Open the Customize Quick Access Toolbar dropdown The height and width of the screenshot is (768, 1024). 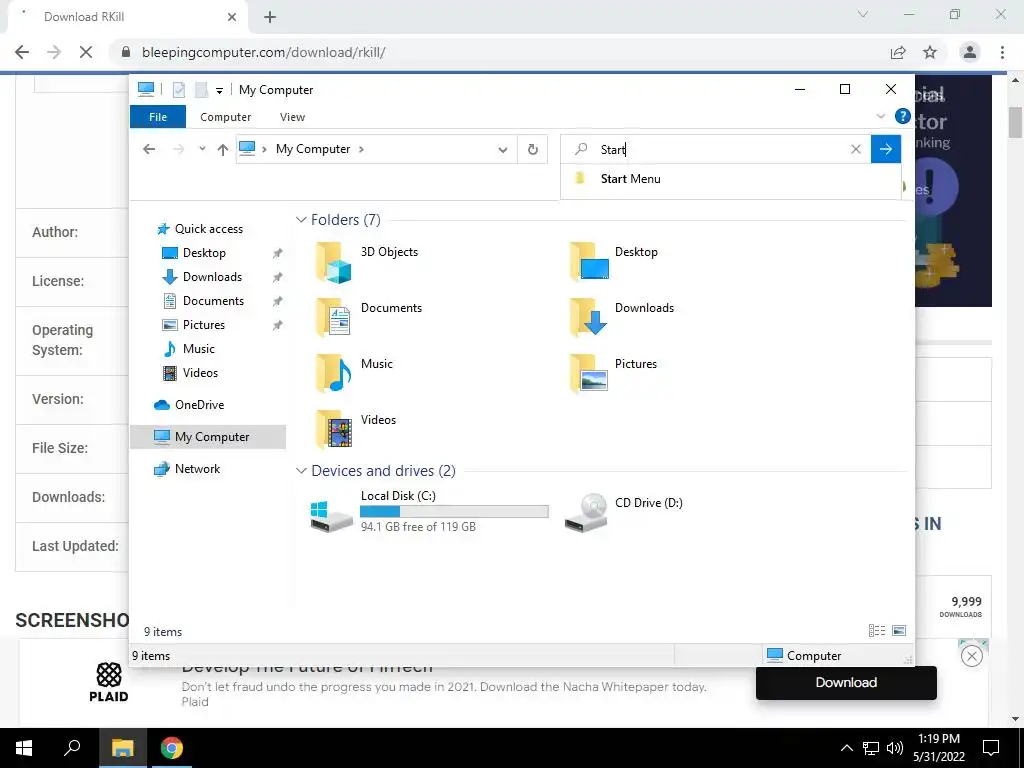219,90
